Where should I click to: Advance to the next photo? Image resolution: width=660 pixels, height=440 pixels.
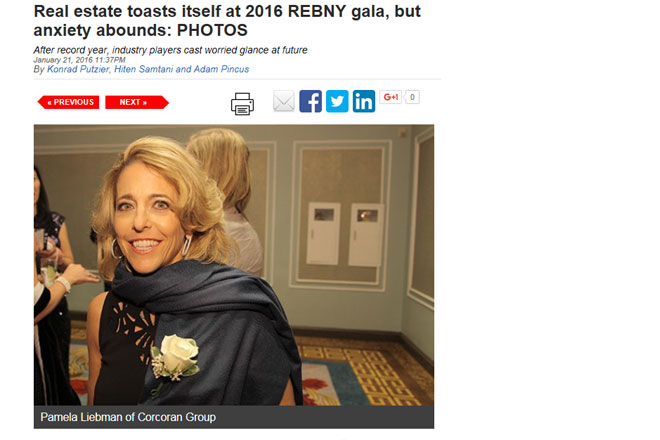point(137,102)
